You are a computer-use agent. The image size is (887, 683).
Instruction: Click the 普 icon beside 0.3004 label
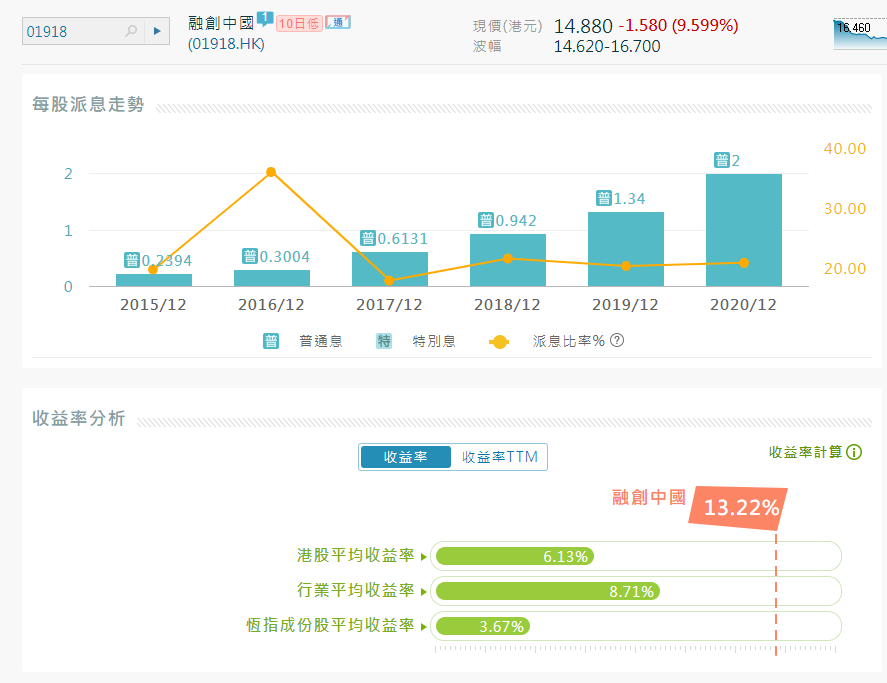[250, 256]
